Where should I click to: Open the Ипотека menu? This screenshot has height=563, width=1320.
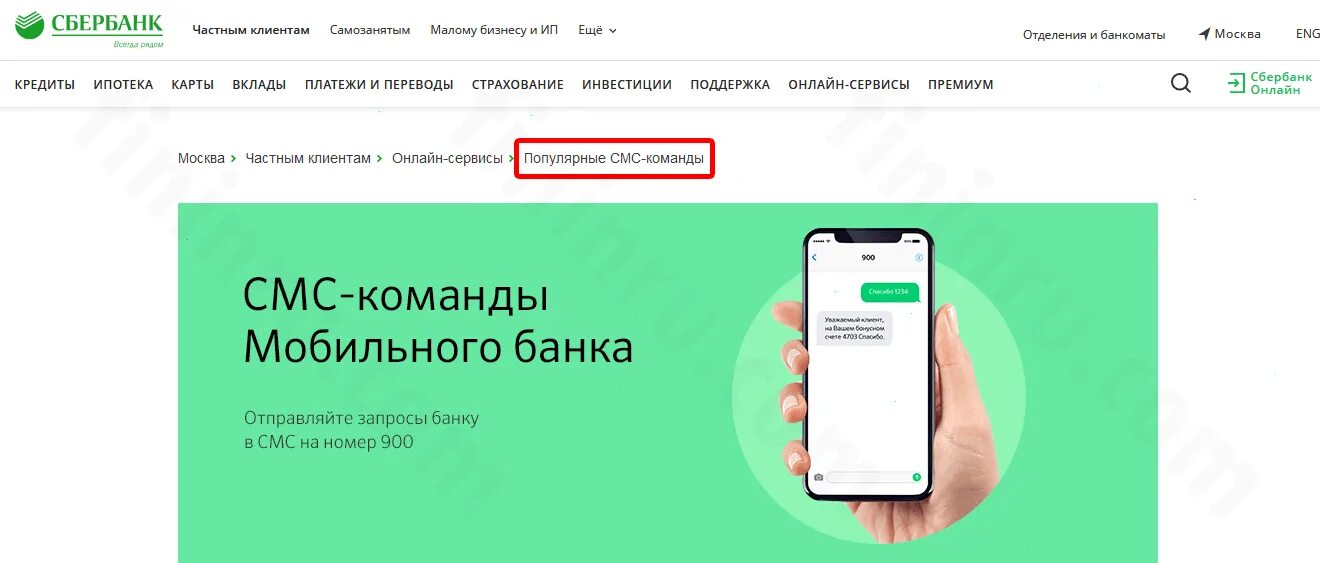pos(123,85)
